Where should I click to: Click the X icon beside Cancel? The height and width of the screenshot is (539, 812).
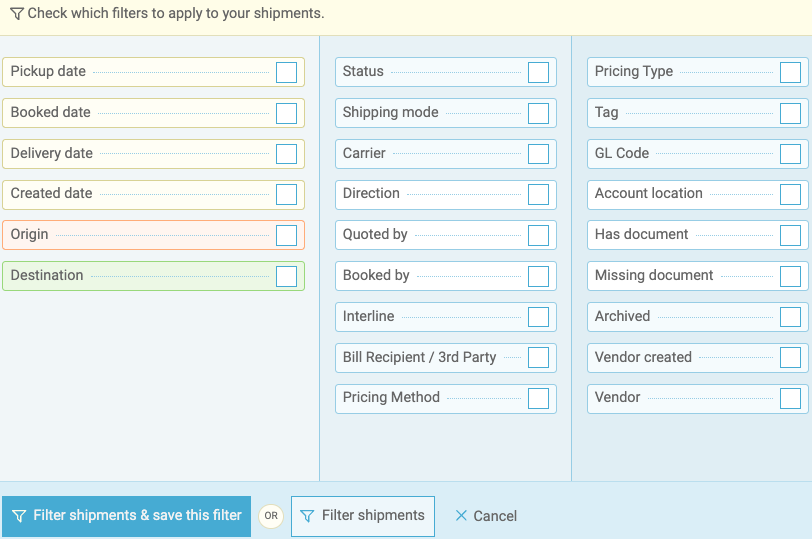[461, 516]
